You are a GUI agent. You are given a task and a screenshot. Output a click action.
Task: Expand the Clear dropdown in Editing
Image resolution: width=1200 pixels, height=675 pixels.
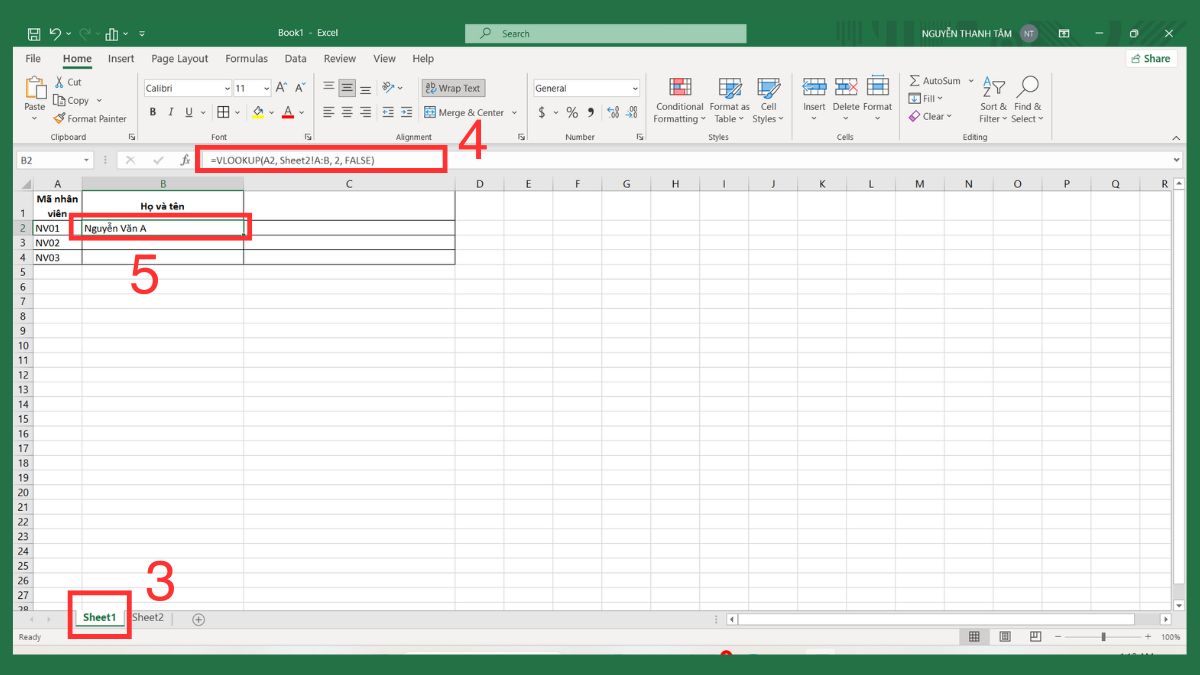(x=949, y=117)
